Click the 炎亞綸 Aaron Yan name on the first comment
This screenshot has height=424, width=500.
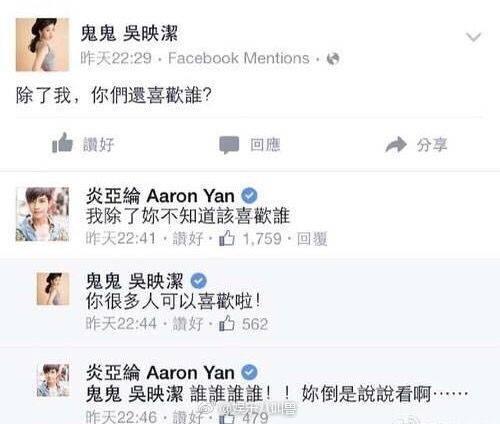tap(160, 196)
